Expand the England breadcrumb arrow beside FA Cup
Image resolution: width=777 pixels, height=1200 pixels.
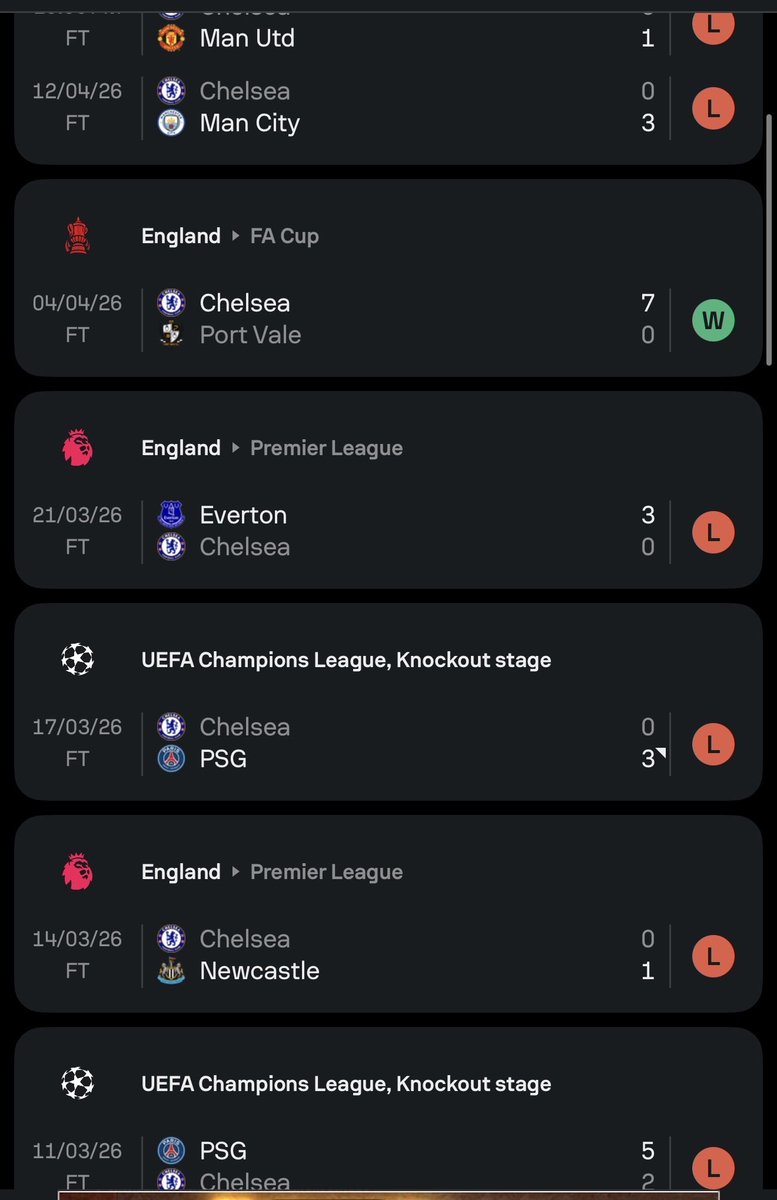(x=236, y=236)
